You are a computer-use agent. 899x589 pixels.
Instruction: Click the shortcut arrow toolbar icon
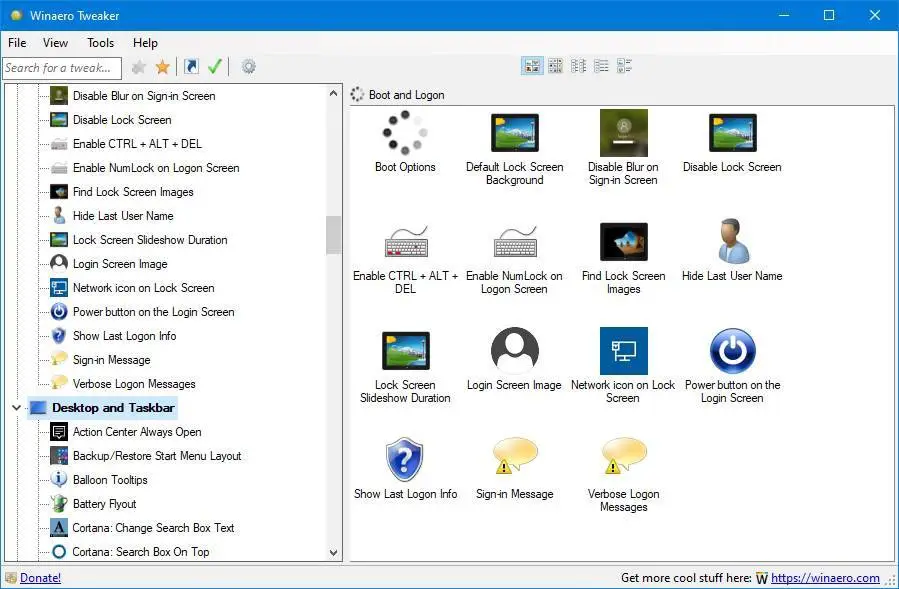tap(191, 67)
